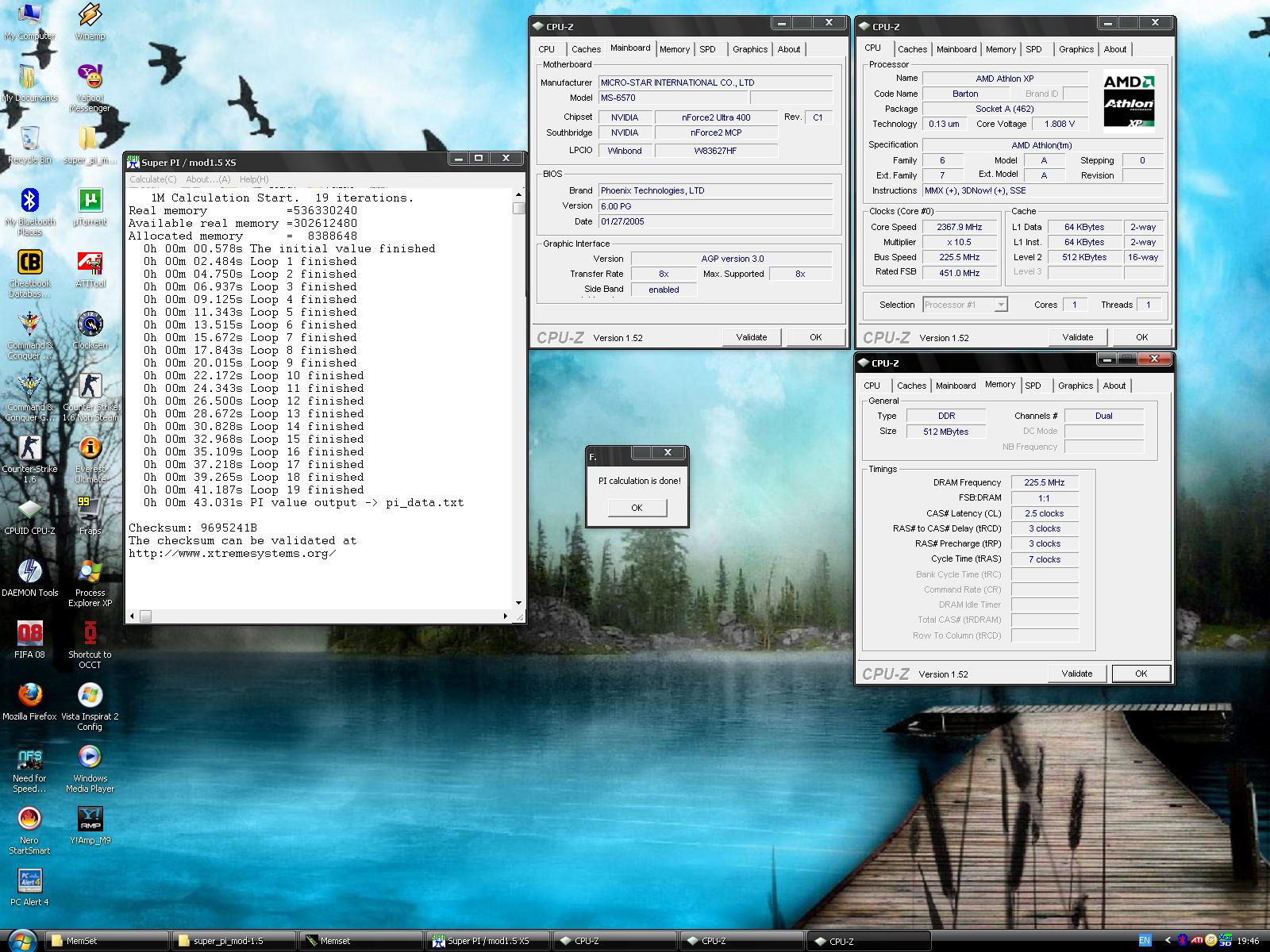Switch to Mainboard tab in Memory CPU-Z window
Image resolution: width=1270 pixels, height=952 pixels.
(956, 386)
